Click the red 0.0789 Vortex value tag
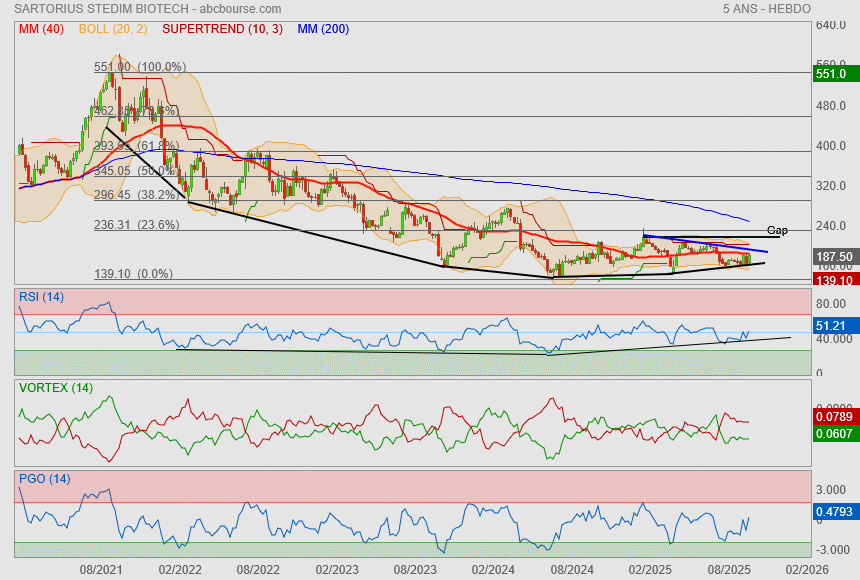 (833, 415)
